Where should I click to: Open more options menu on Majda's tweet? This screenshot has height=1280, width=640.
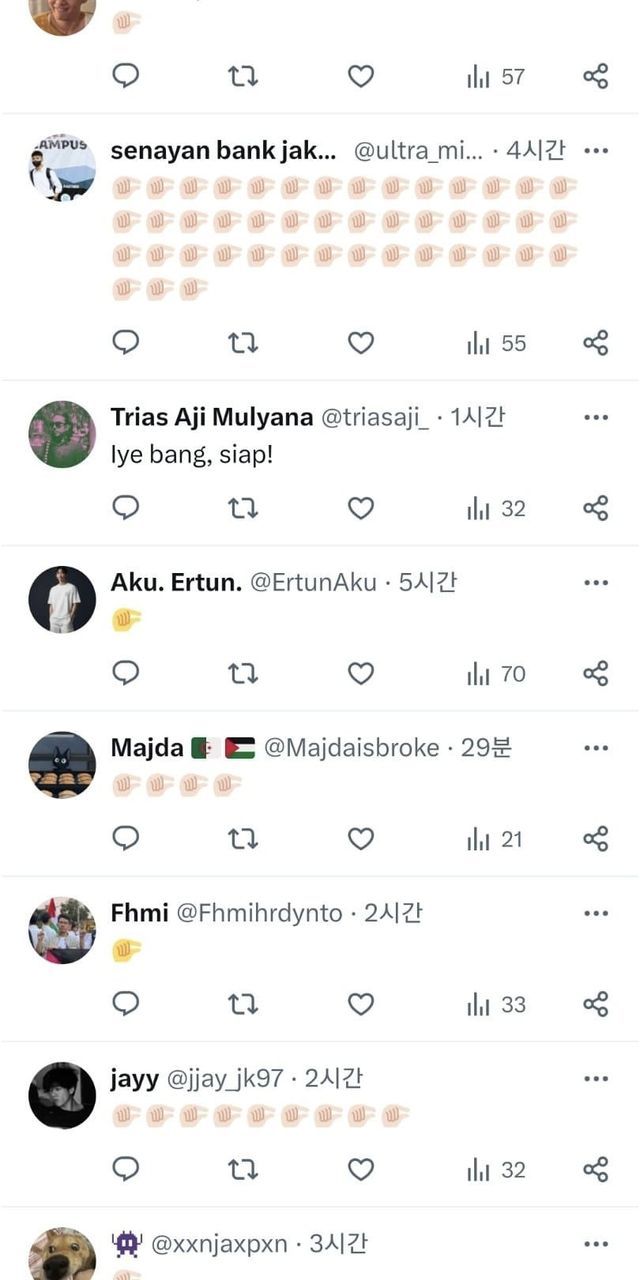pyautogui.click(x=596, y=748)
